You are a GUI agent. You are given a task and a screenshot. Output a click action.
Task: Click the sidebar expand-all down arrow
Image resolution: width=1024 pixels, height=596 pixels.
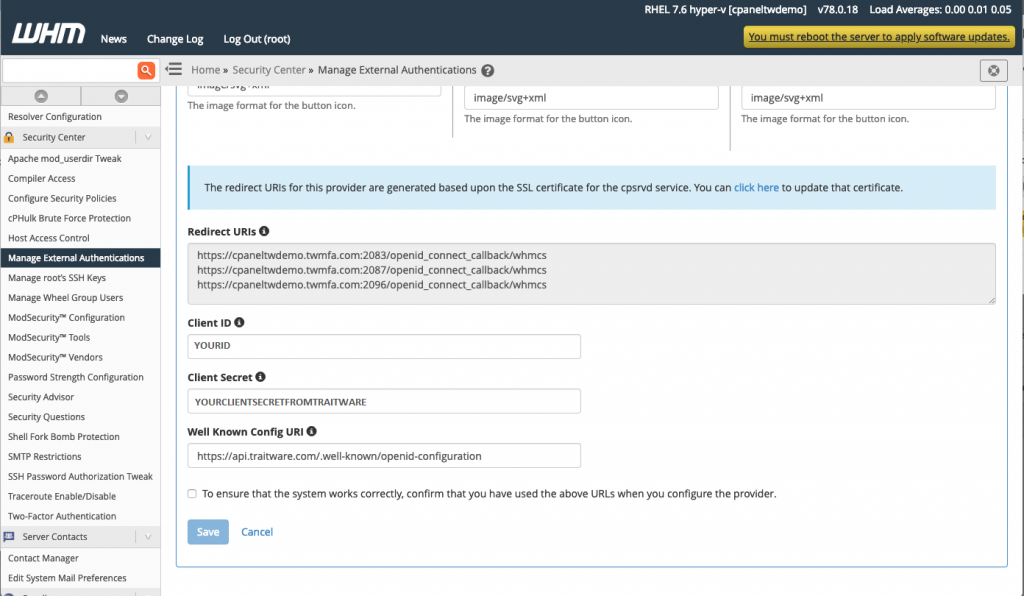(x=121, y=96)
